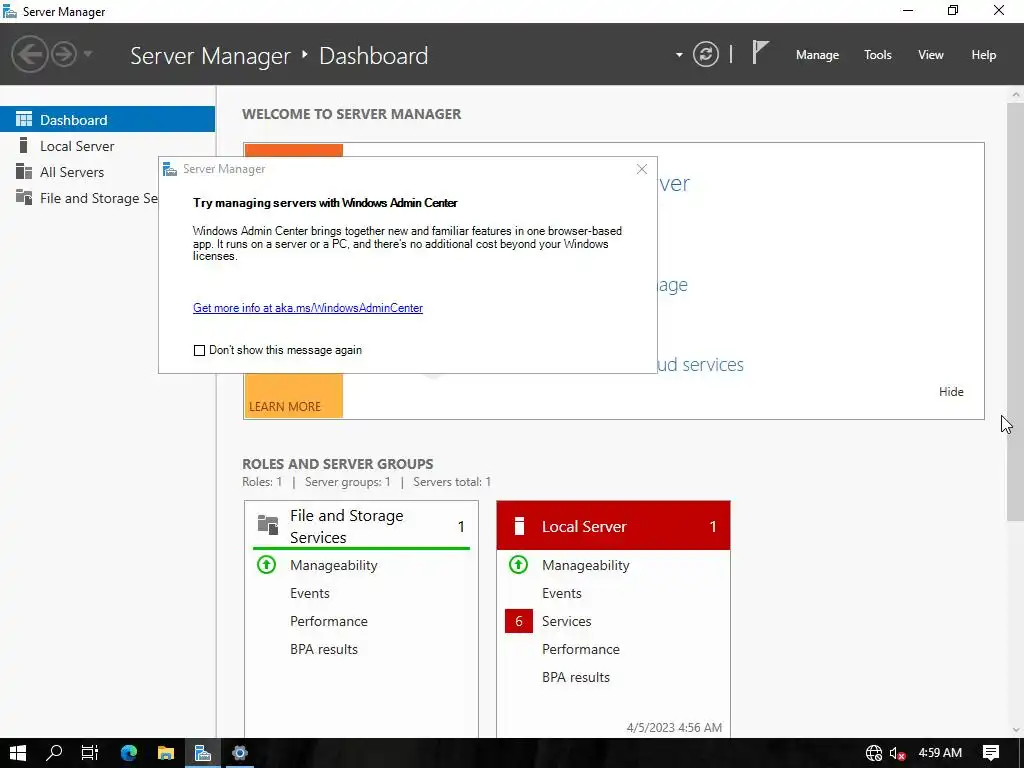Click the scrollbar down arrow

click(1016, 730)
